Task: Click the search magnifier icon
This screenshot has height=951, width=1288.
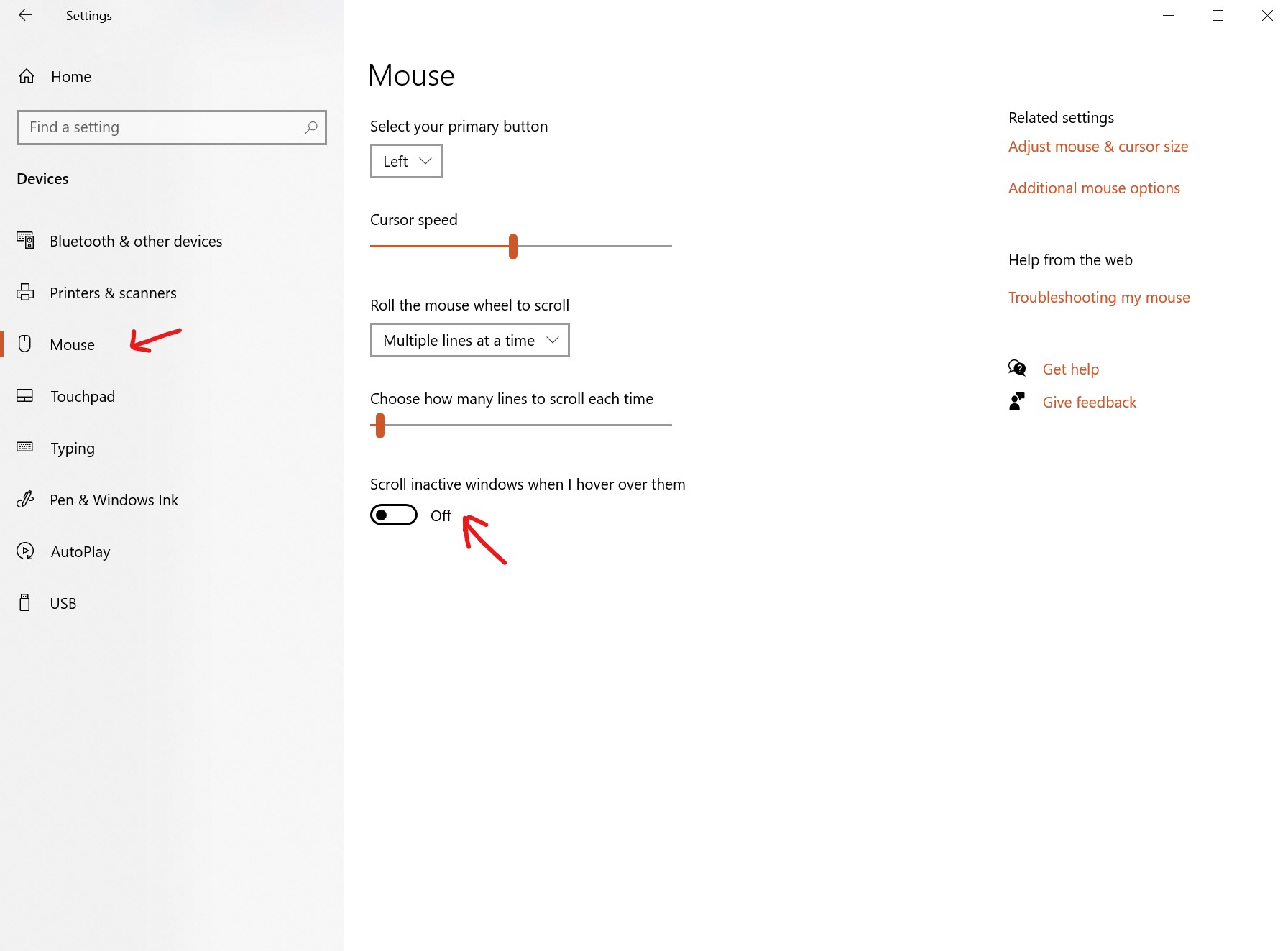Action: 310,127
